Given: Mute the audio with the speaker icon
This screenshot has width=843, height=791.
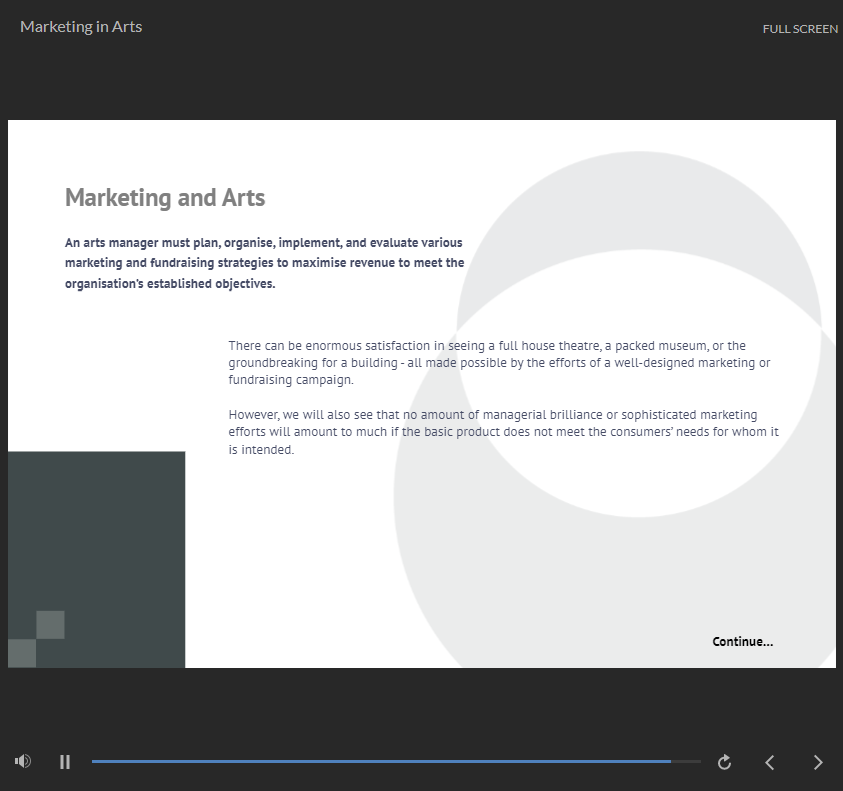Looking at the screenshot, I should [23, 762].
